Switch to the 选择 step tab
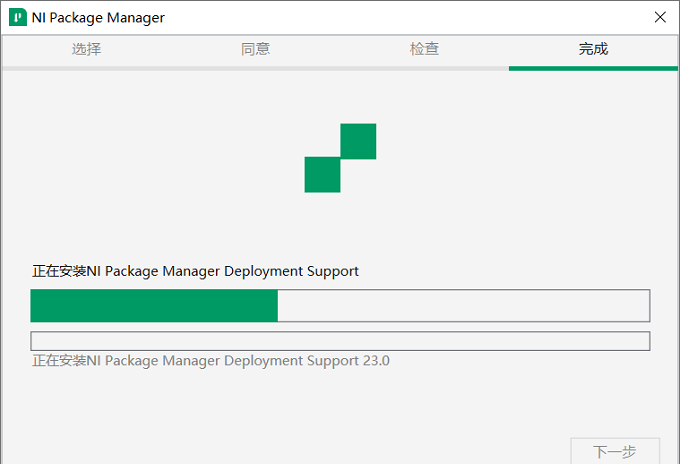This screenshot has width=680, height=464. click(86, 49)
